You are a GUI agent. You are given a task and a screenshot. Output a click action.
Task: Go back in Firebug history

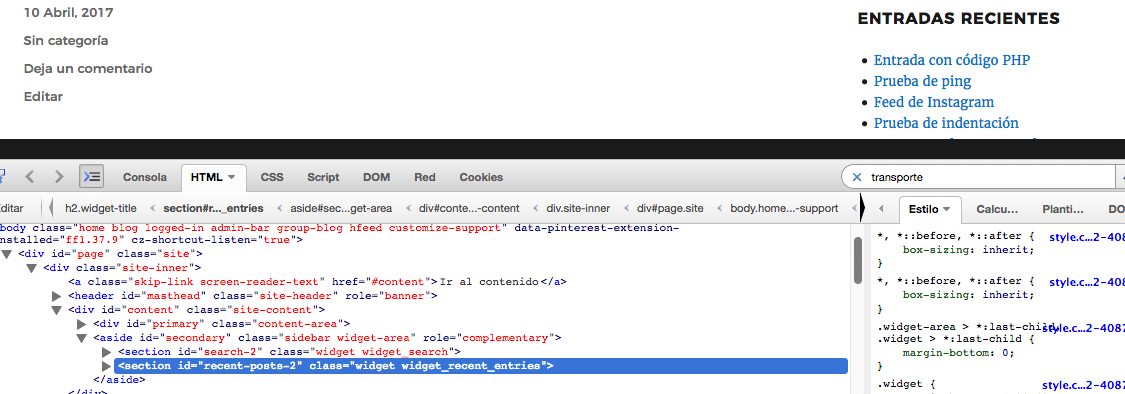point(30,177)
